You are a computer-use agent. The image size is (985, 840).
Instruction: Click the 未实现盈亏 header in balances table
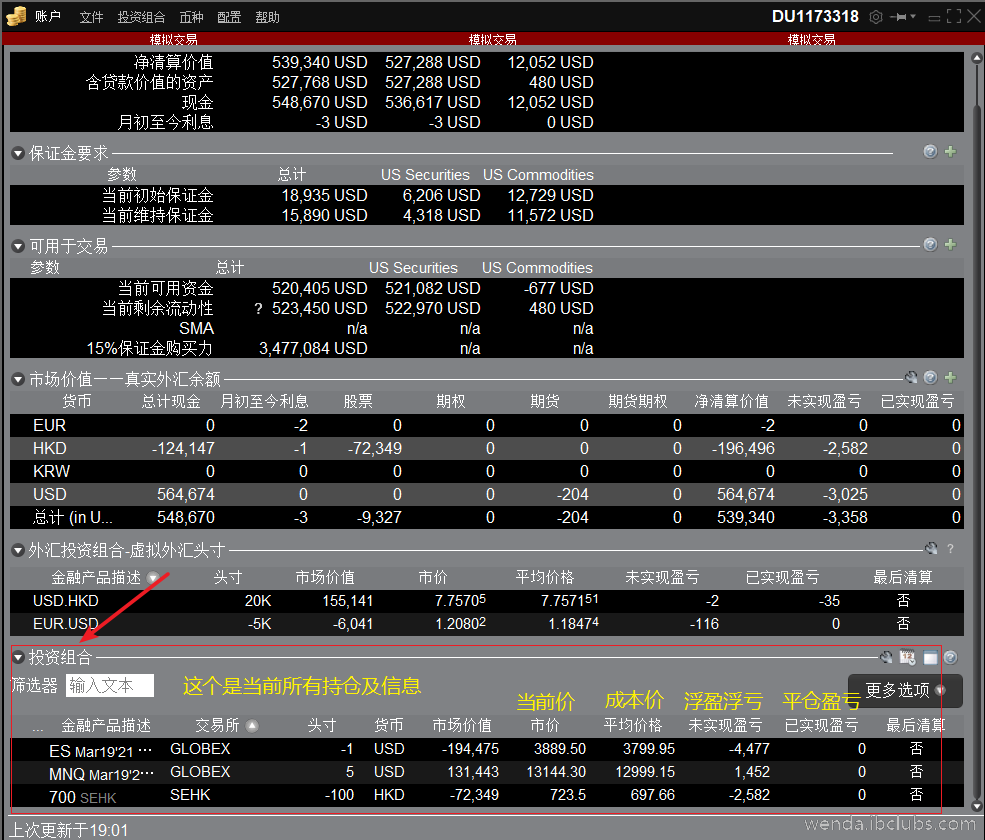pyautogui.click(x=824, y=401)
